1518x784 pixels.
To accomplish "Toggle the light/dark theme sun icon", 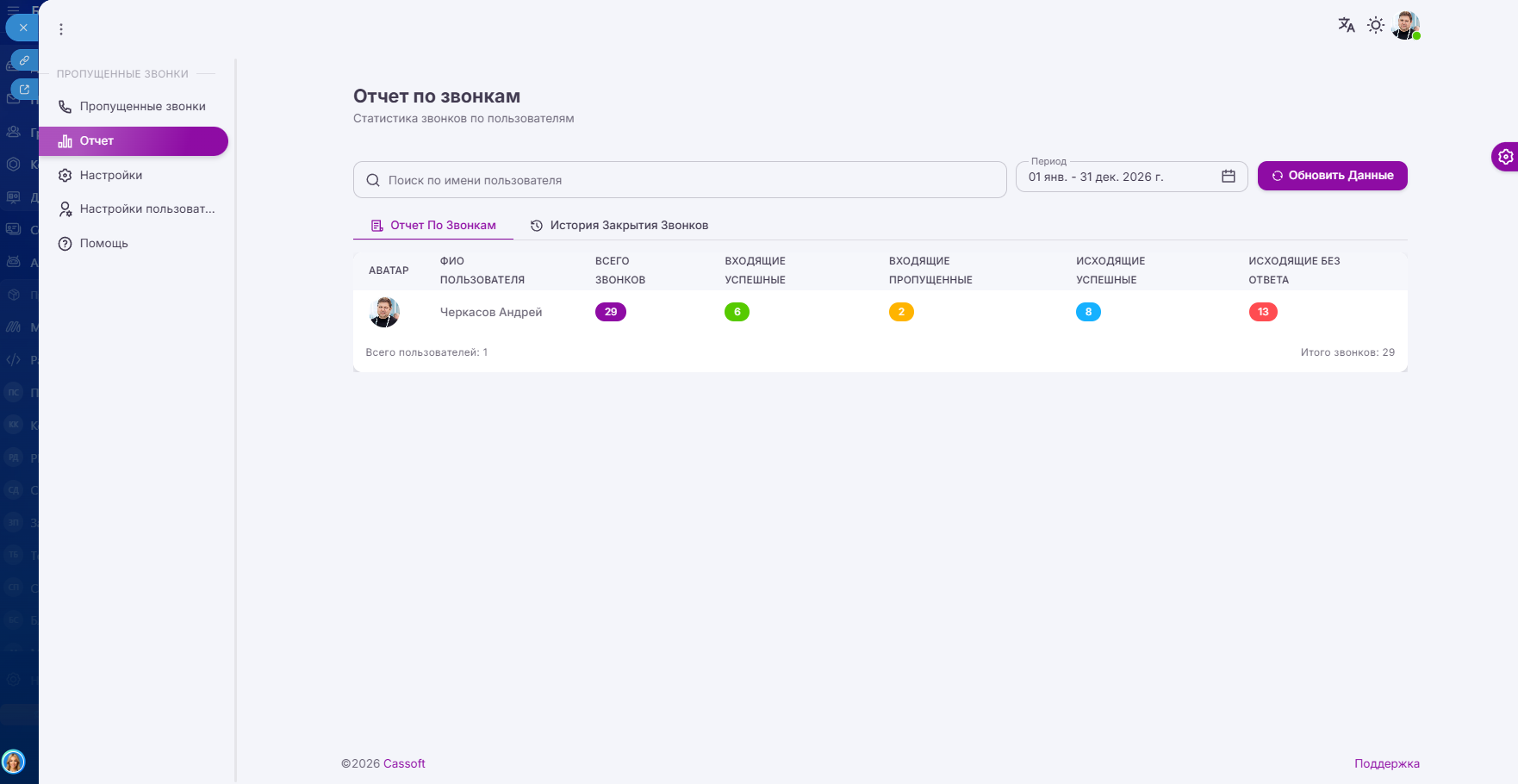I will (1376, 25).
